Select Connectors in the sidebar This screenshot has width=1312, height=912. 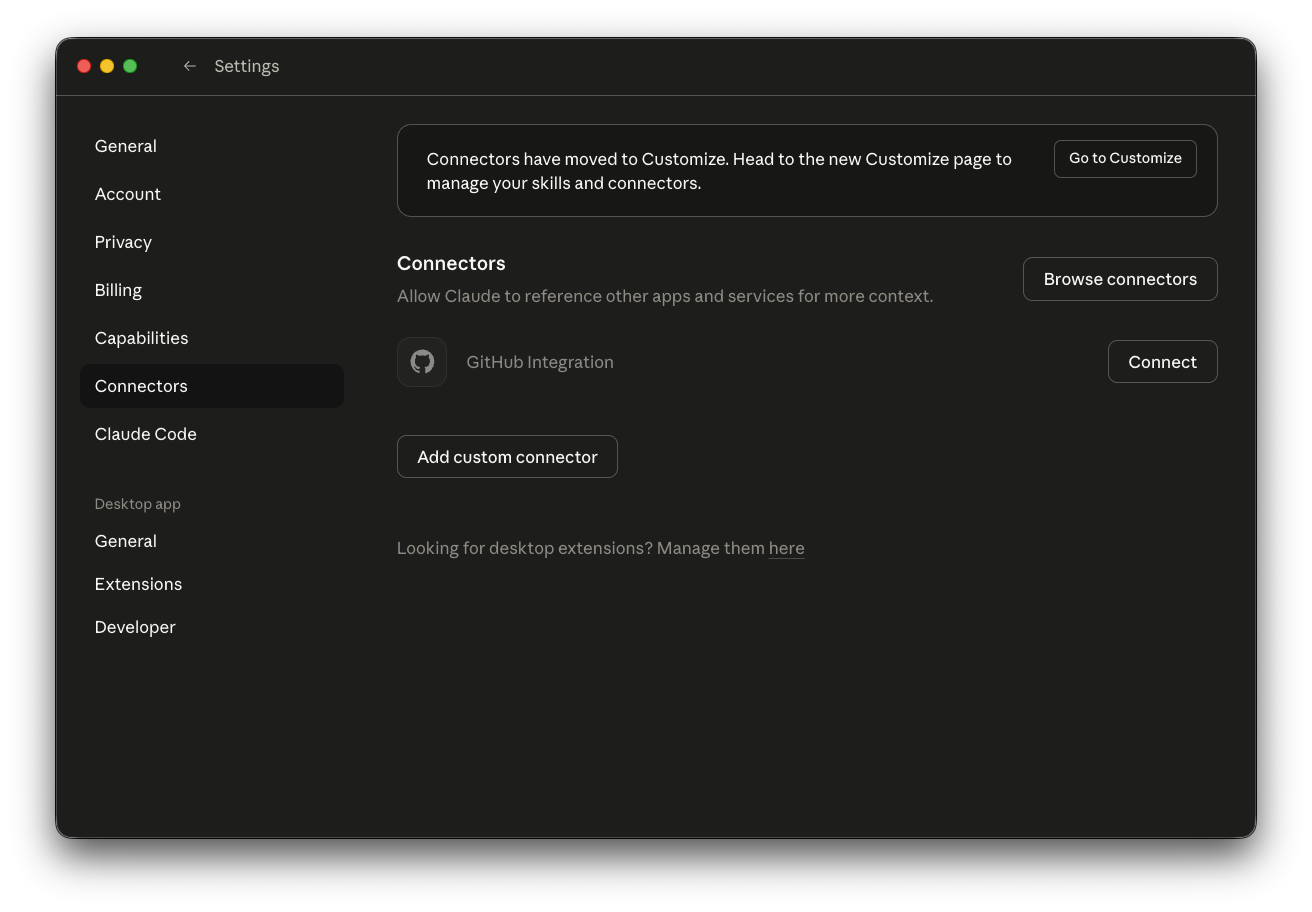(x=212, y=386)
